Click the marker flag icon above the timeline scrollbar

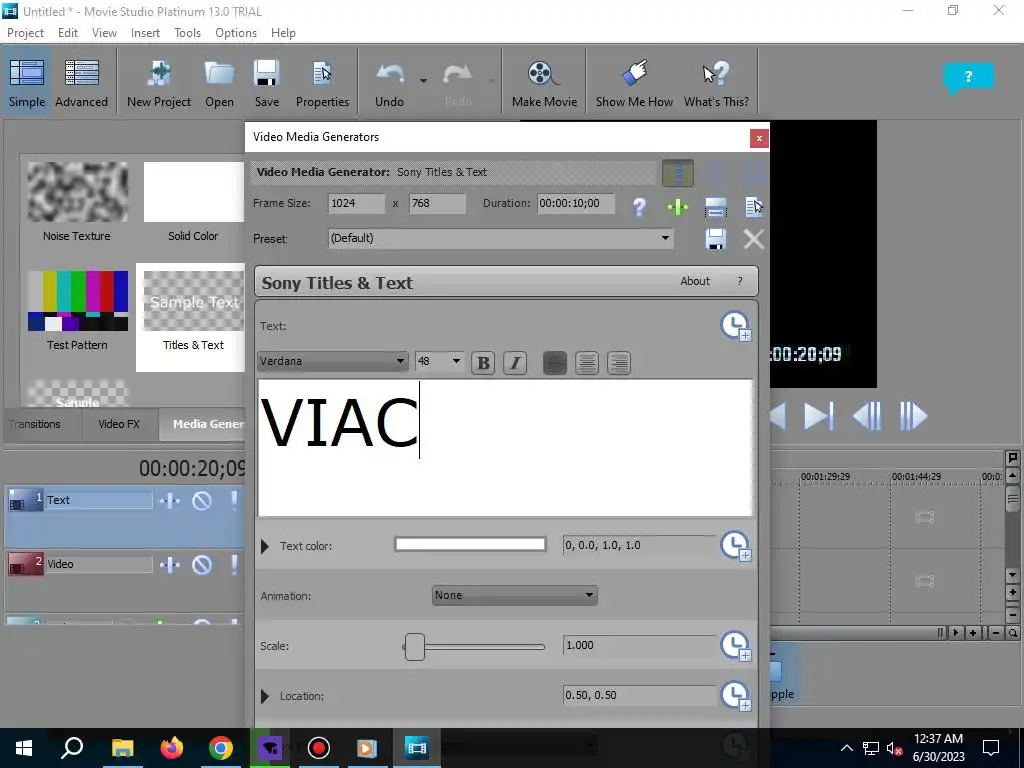point(1012,458)
